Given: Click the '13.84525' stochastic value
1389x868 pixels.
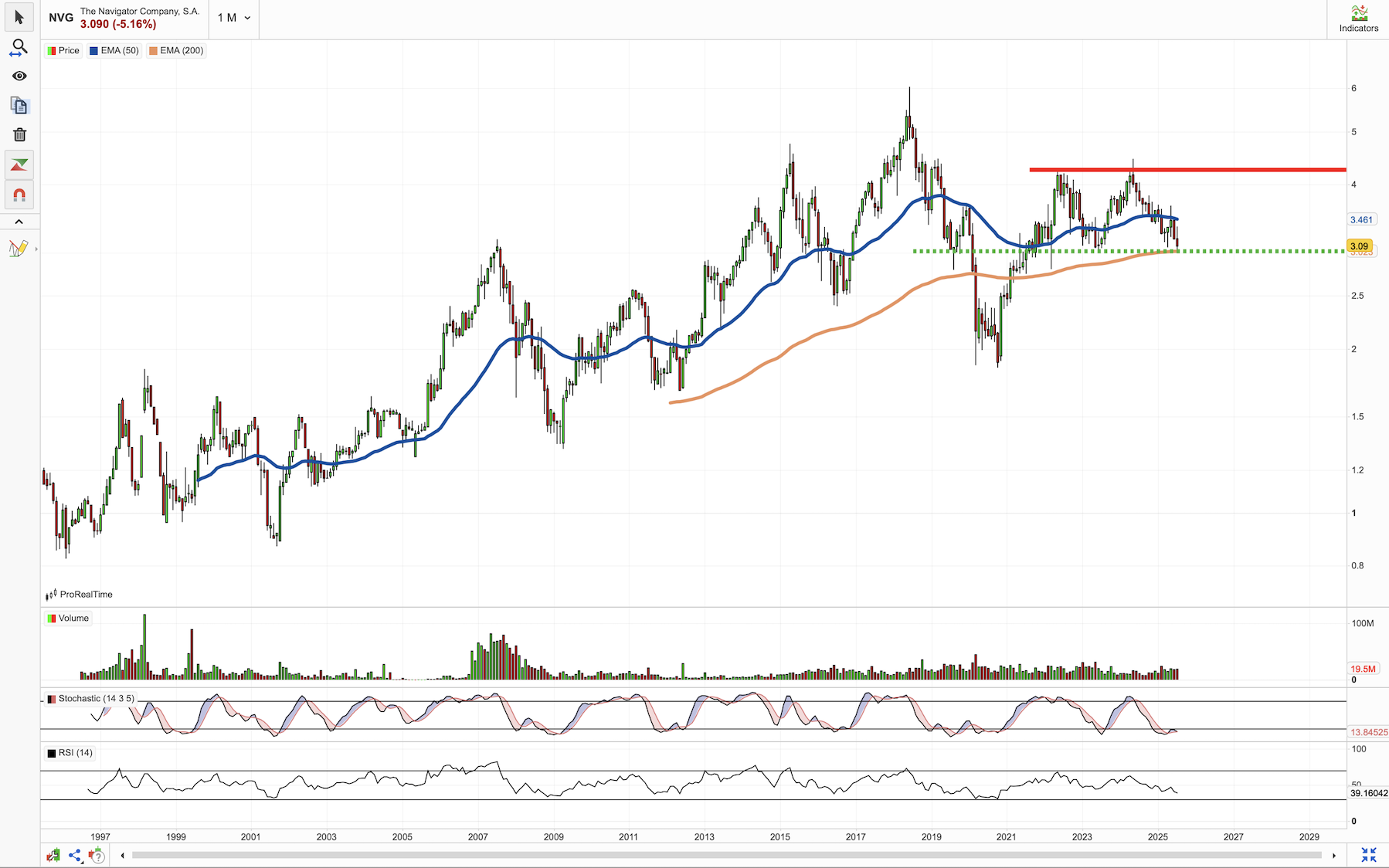Looking at the screenshot, I should pyautogui.click(x=1369, y=732).
